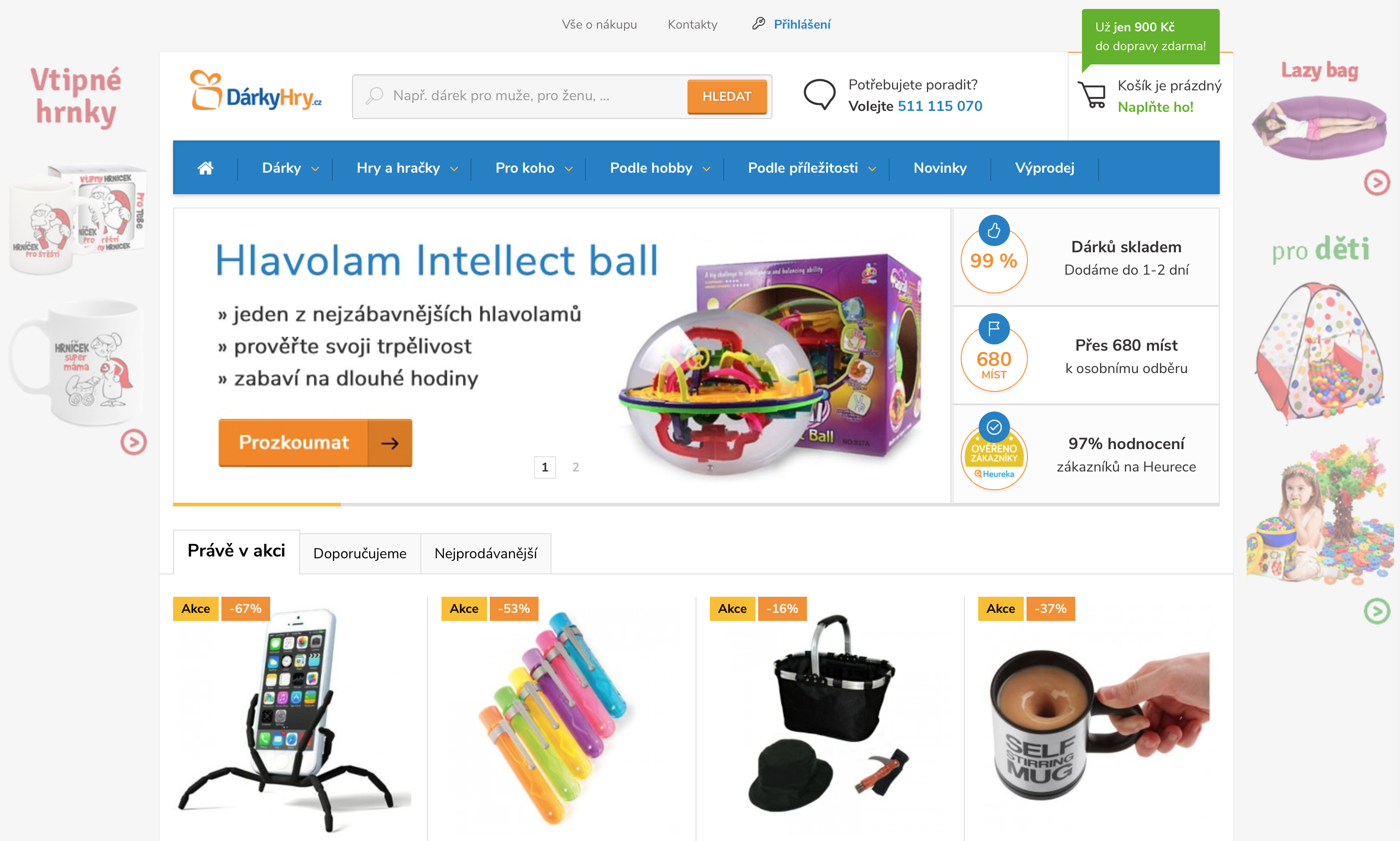1400x841 pixels.
Task: Switch to the Nejprodávanější tab
Action: 486,553
